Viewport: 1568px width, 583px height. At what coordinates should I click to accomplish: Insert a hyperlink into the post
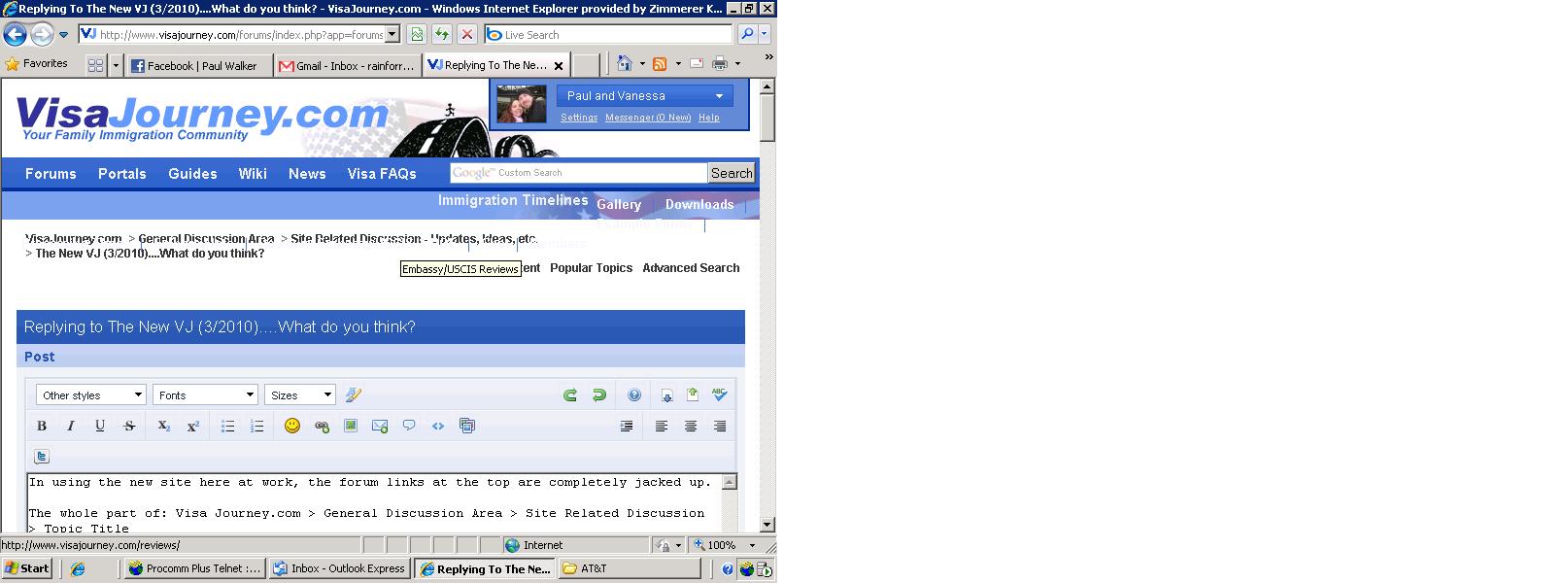[322, 426]
